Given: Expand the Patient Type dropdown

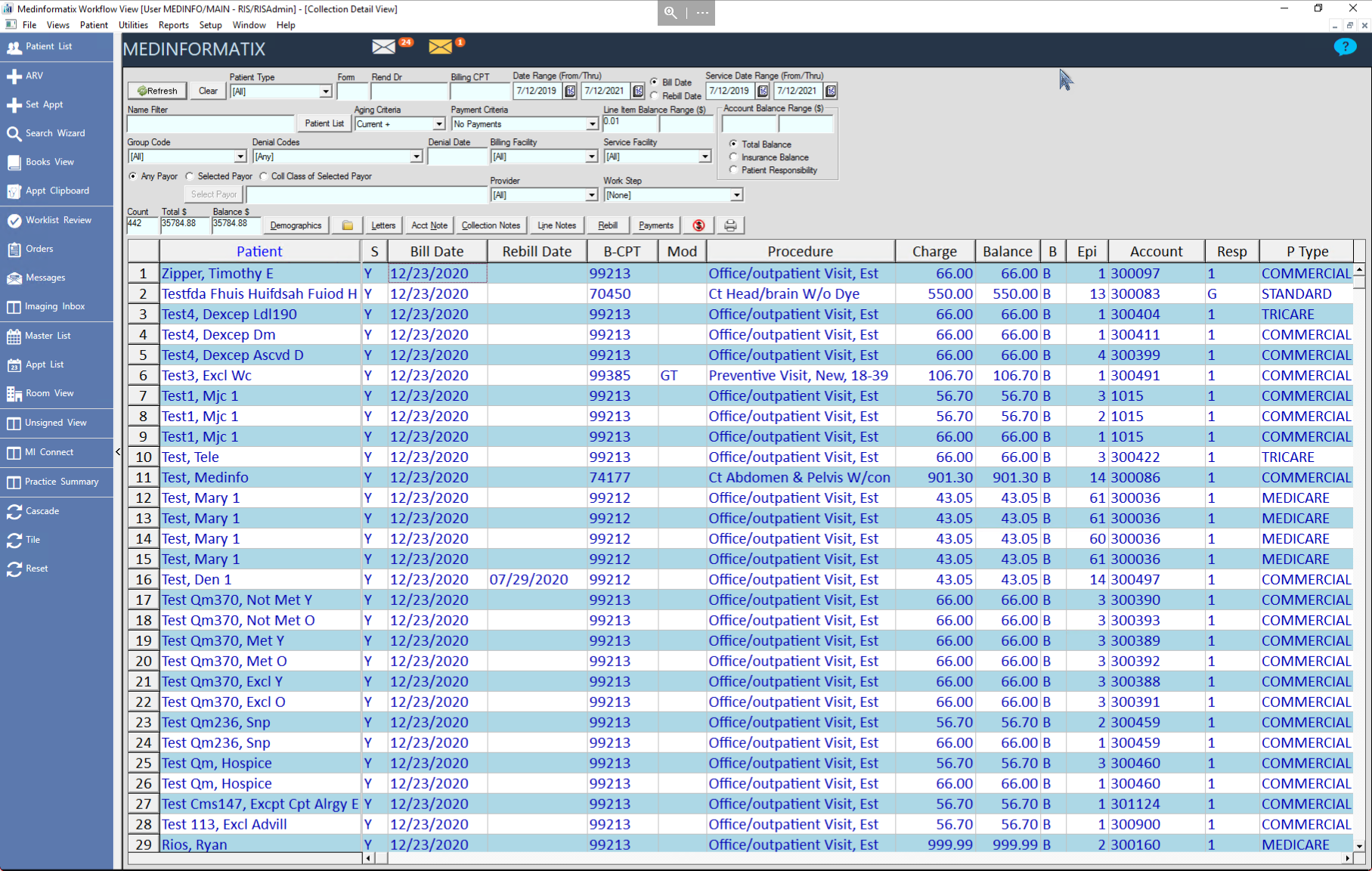Looking at the screenshot, I should tap(325, 91).
